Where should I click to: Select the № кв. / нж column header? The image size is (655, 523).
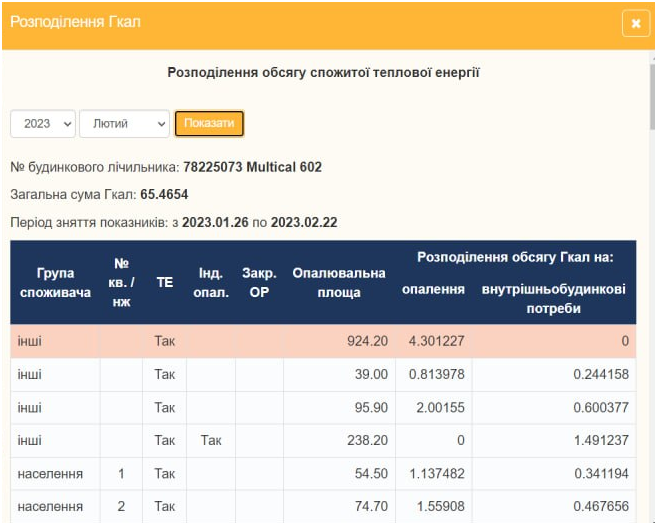tap(122, 282)
